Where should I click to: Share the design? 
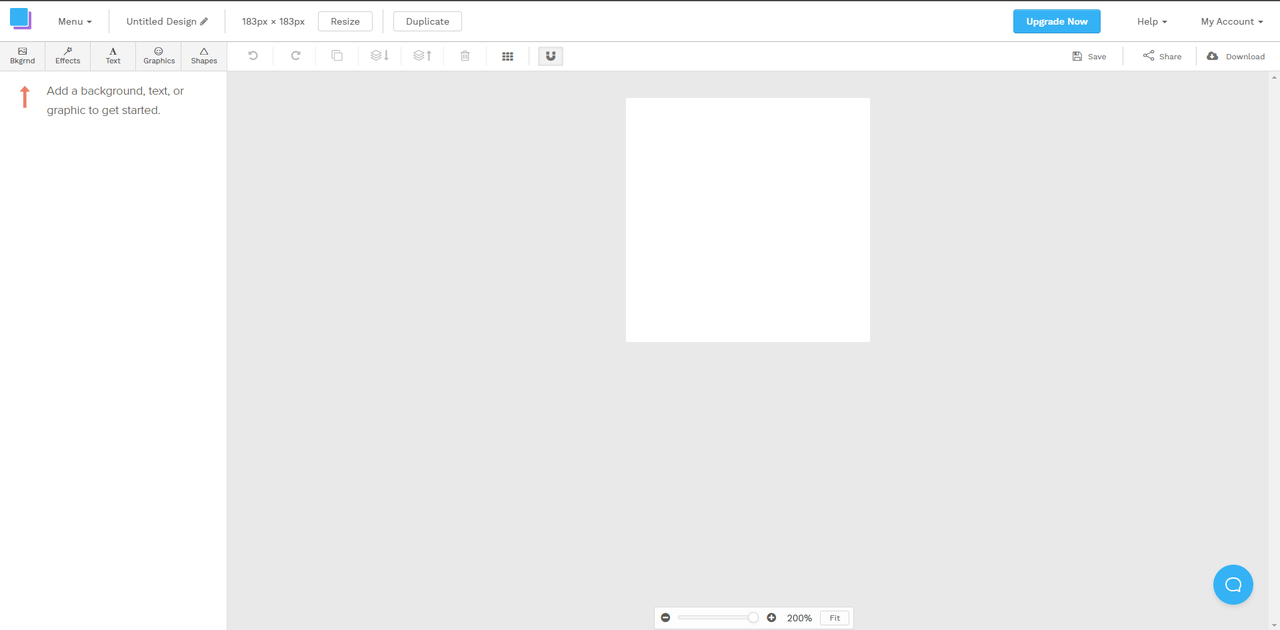click(x=1162, y=56)
